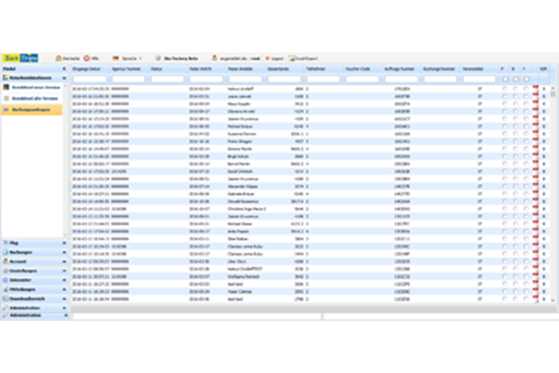Viewport: 559px width, 373px height.
Task: Click the red PDF icon in first row
Action: tap(535, 88)
